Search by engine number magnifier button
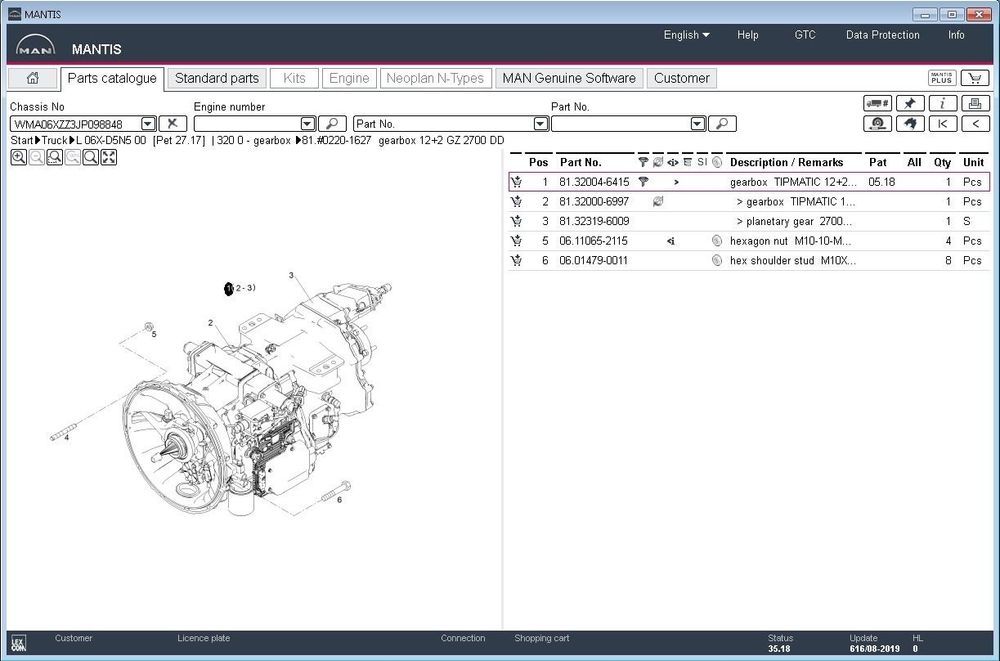 (332, 124)
